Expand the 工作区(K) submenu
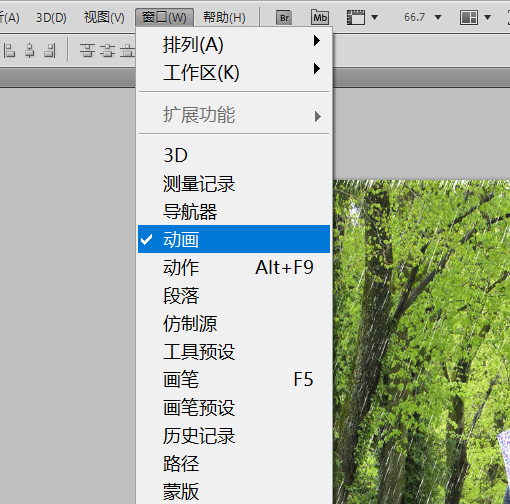The height and width of the screenshot is (504, 510). (234, 72)
